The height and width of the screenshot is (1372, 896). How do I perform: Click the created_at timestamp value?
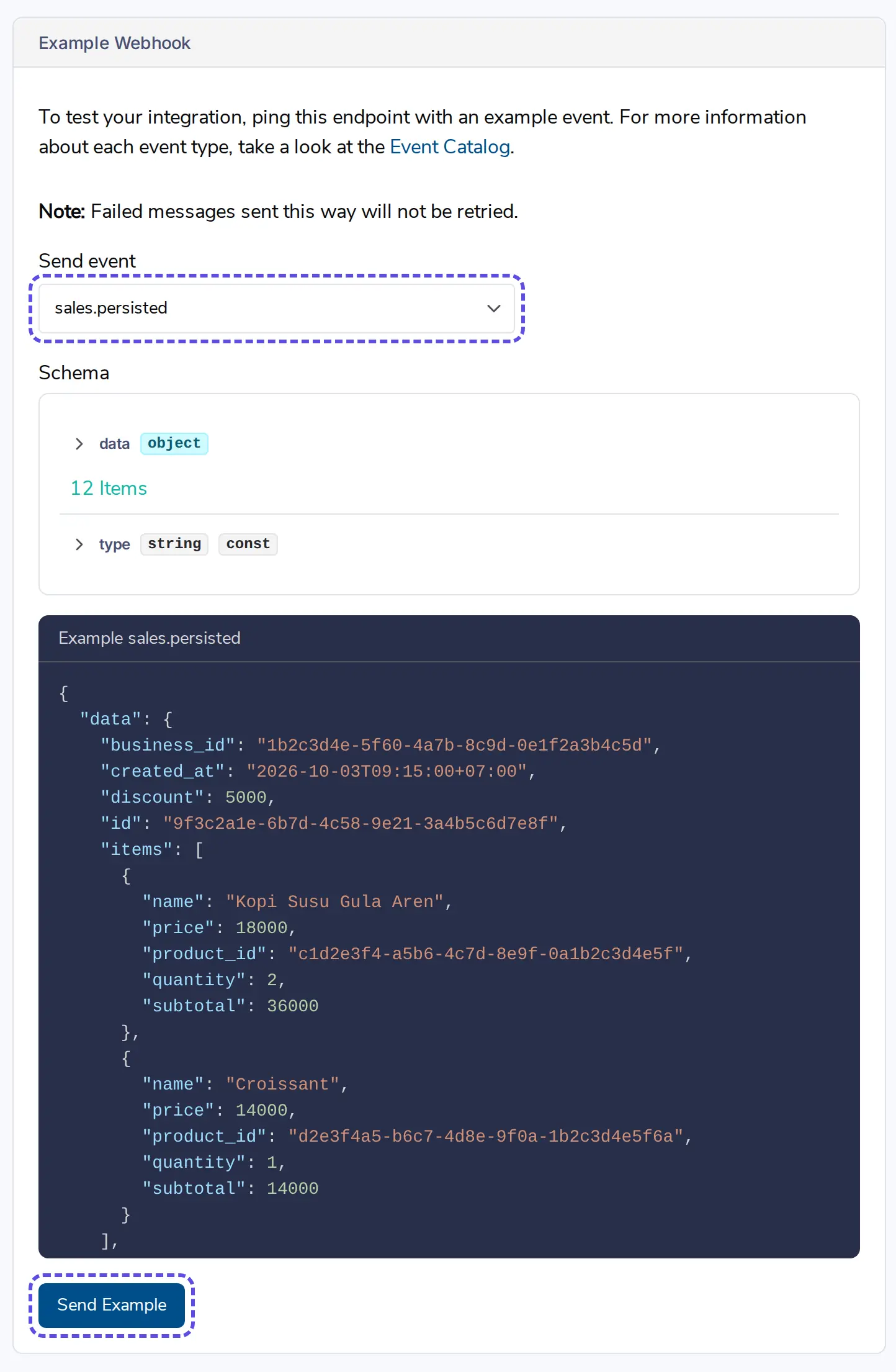[x=387, y=771]
